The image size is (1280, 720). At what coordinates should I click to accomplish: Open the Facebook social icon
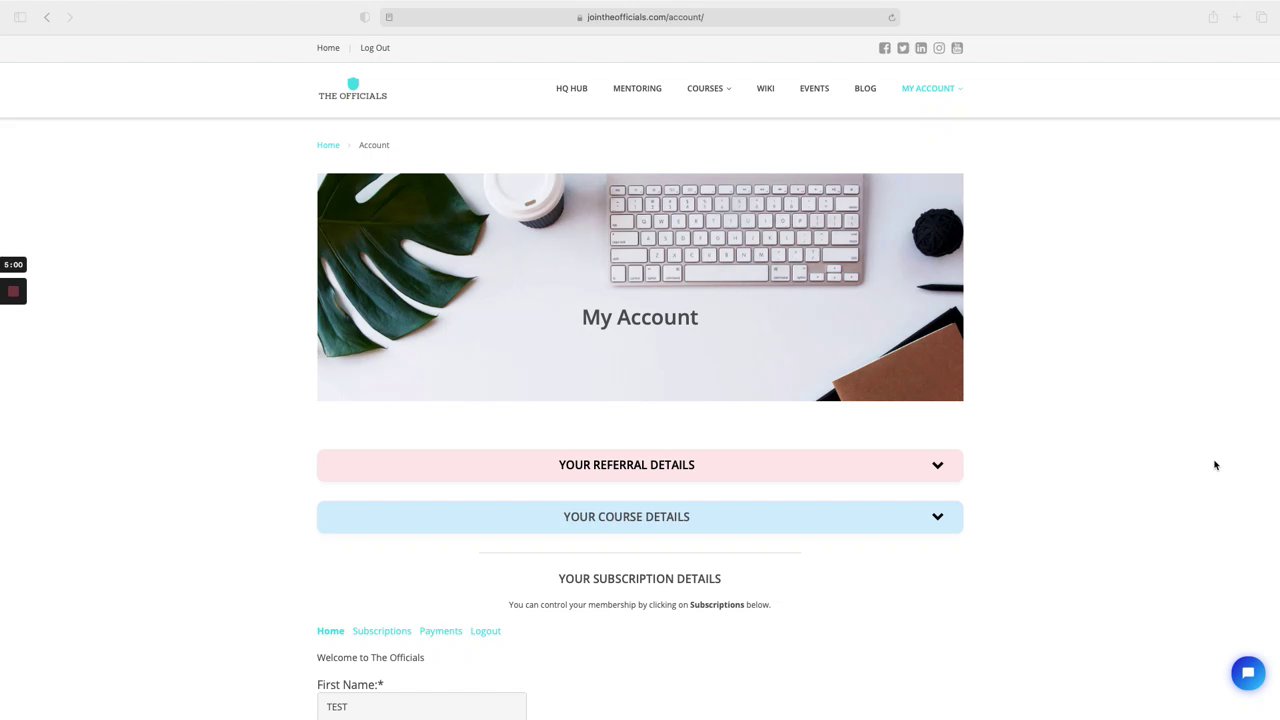pyautogui.click(x=885, y=48)
